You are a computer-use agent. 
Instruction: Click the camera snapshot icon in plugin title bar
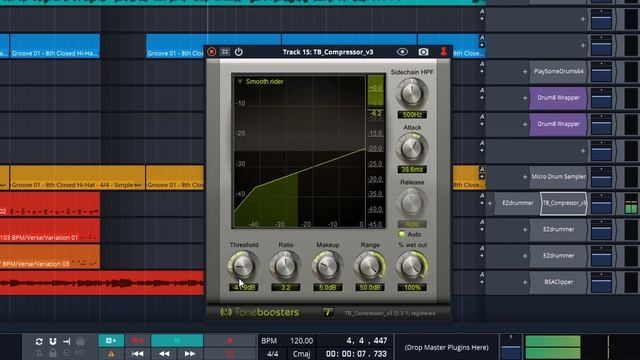[x=423, y=52]
